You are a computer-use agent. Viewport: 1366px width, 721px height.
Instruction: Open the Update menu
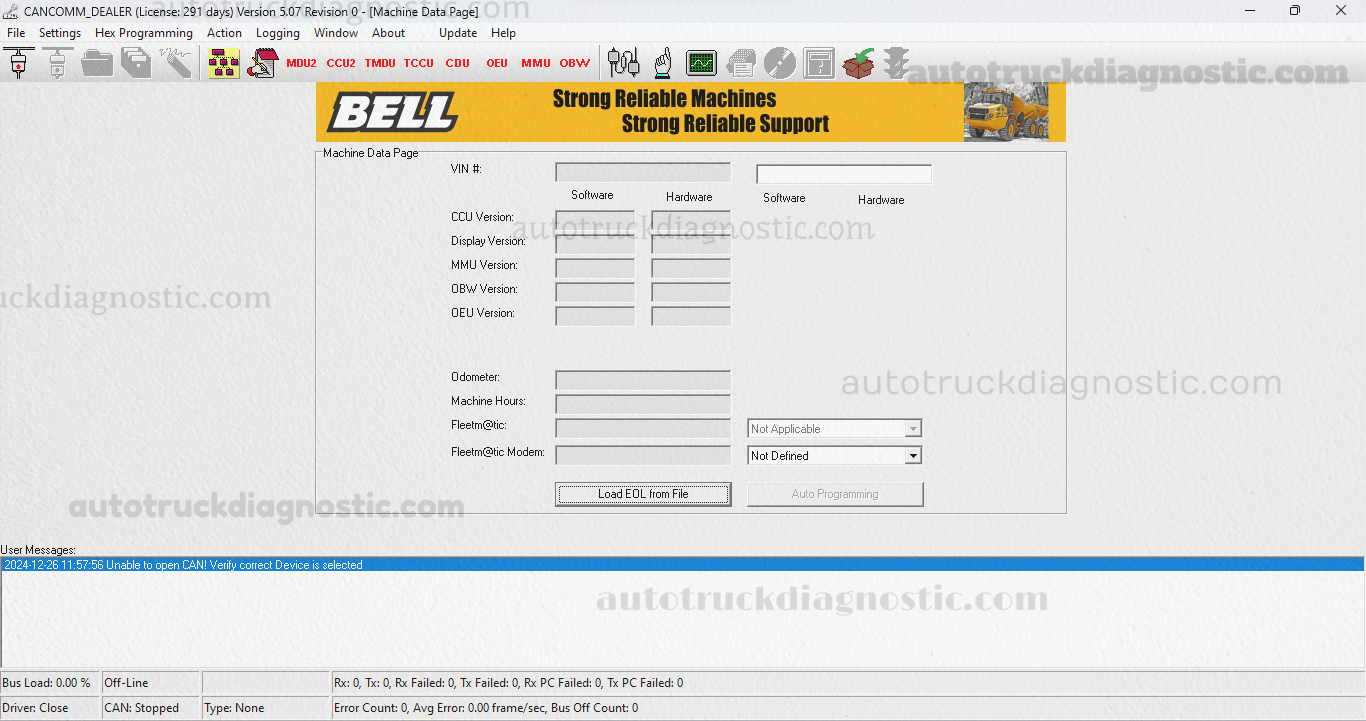tap(458, 33)
